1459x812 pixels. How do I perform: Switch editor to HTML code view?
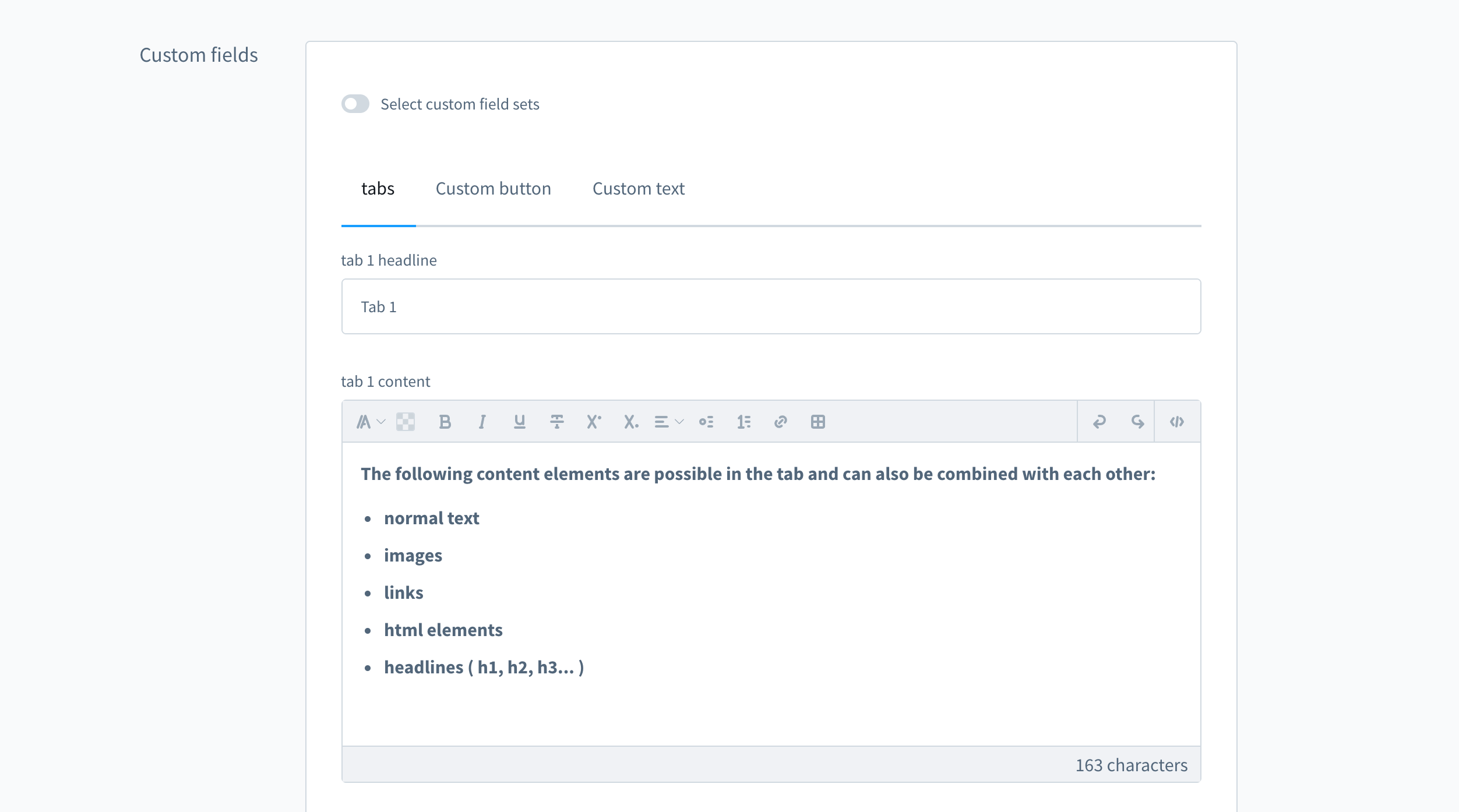(x=1177, y=422)
